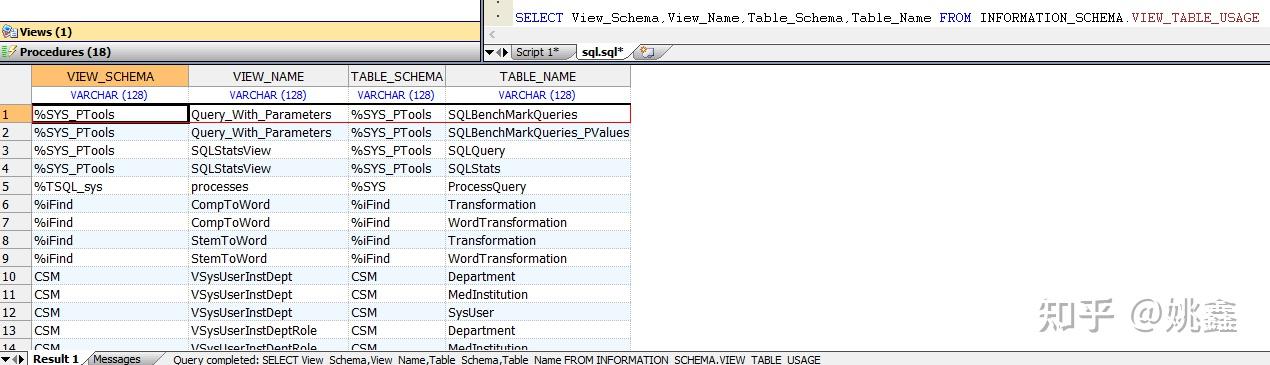This screenshot has width=1270, height=365.
Task: Select the SQLBenchMarkQueries_PValues cell
Action: 538,132
